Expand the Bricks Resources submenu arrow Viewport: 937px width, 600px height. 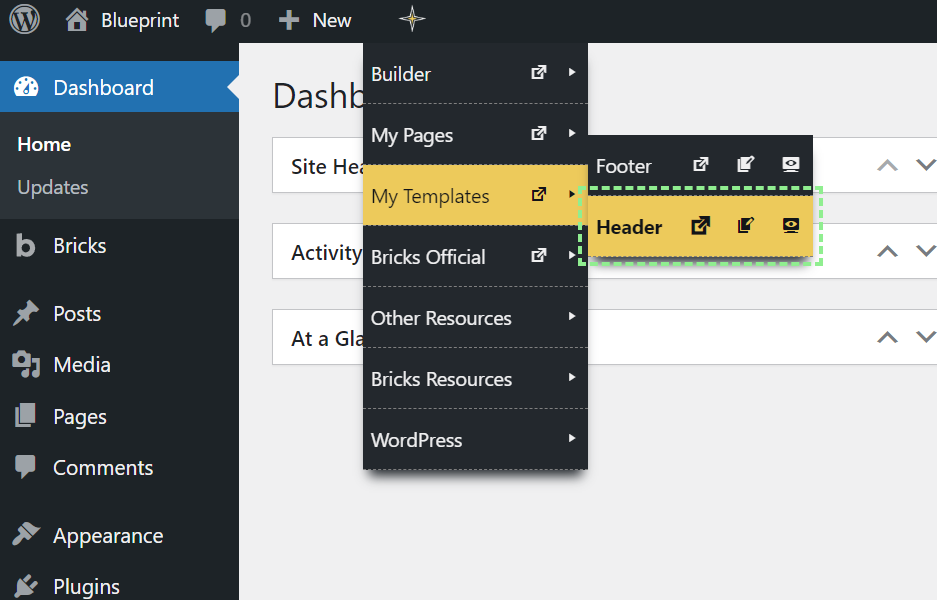click(572, 378)
